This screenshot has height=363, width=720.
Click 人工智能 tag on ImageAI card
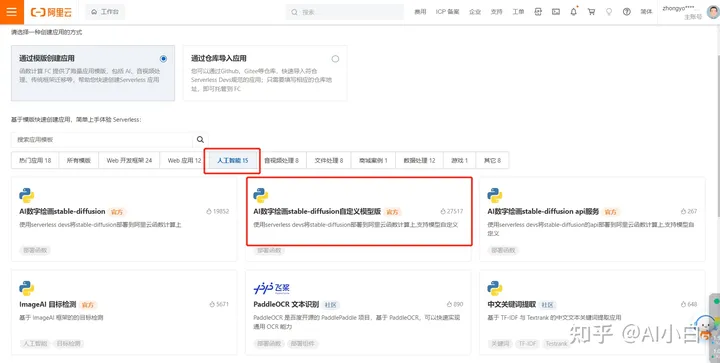coord(35,343)
